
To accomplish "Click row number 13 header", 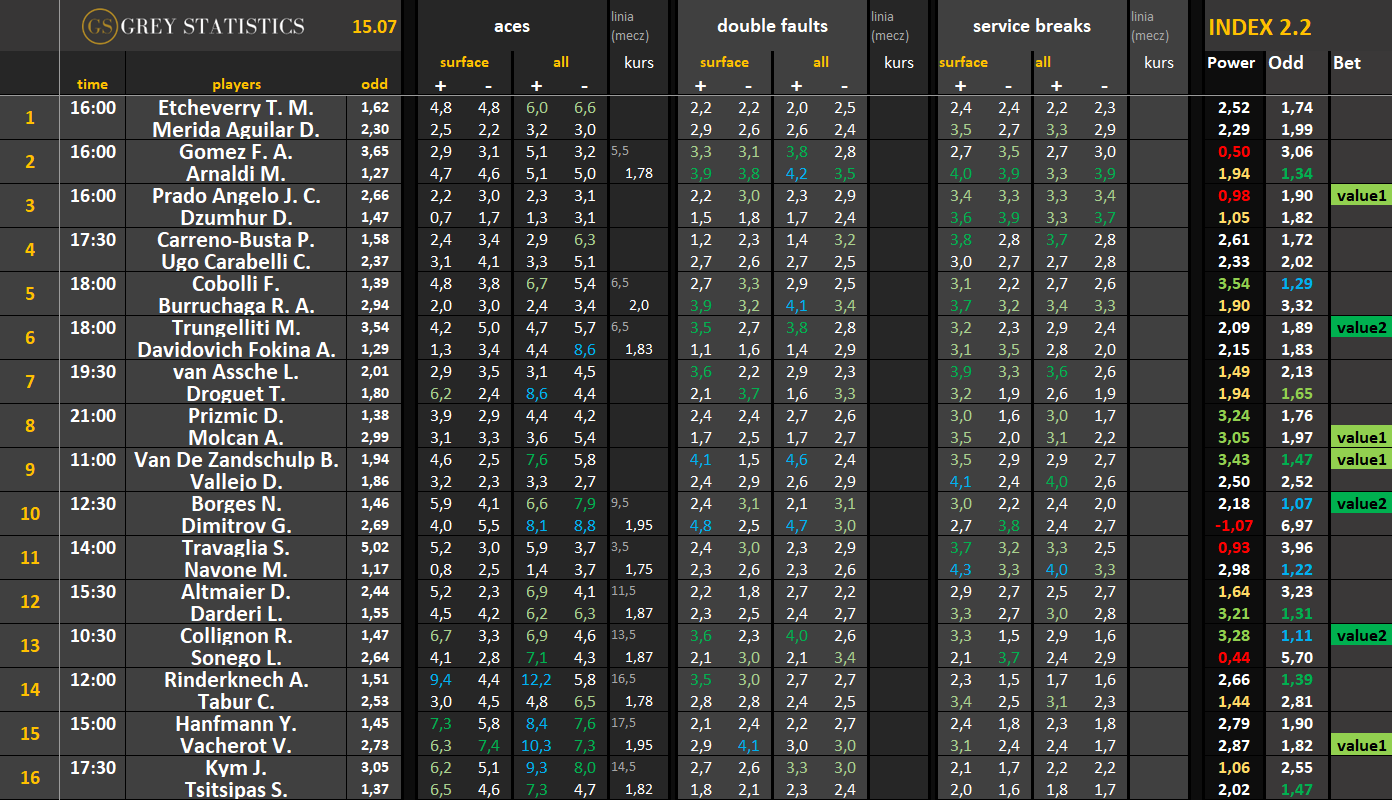I will tap(30, 646).
